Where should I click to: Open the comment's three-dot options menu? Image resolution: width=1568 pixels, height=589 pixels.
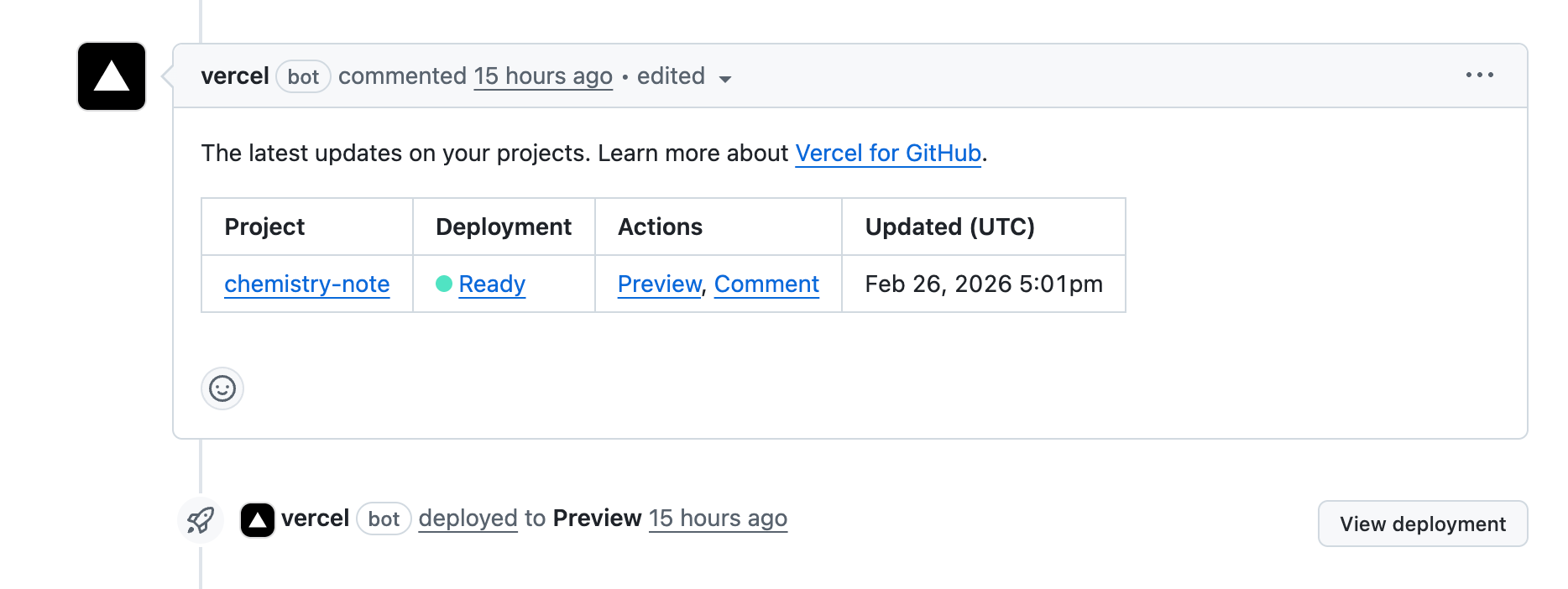1479,76
